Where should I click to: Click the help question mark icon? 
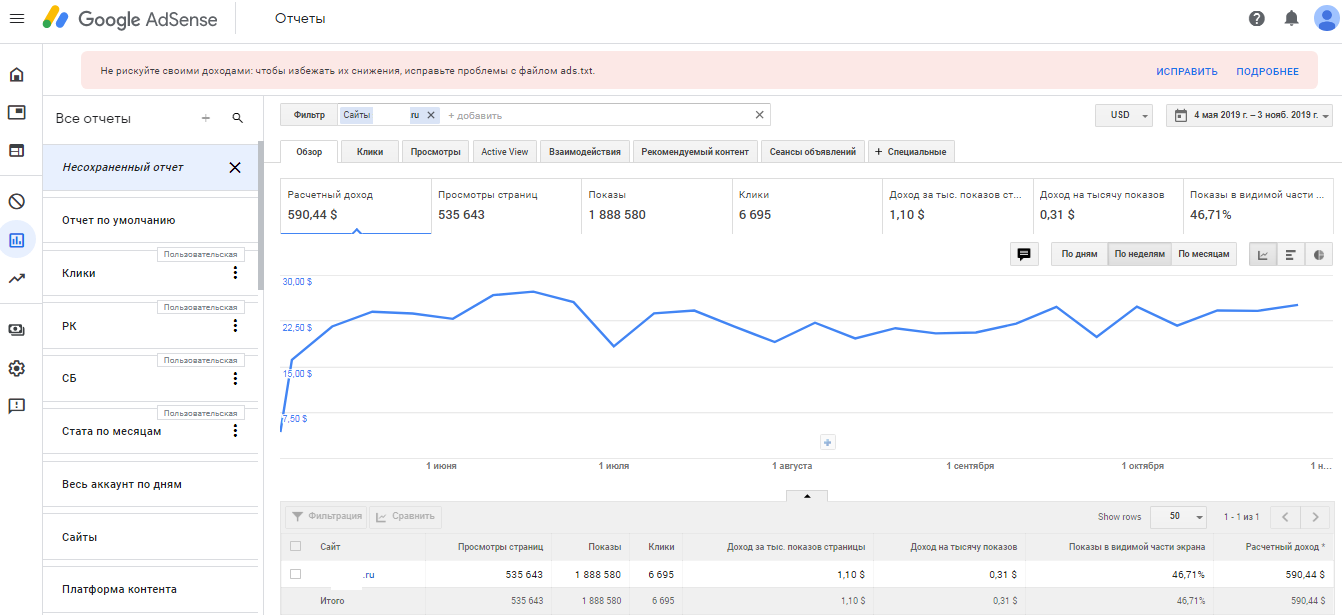1257,19
